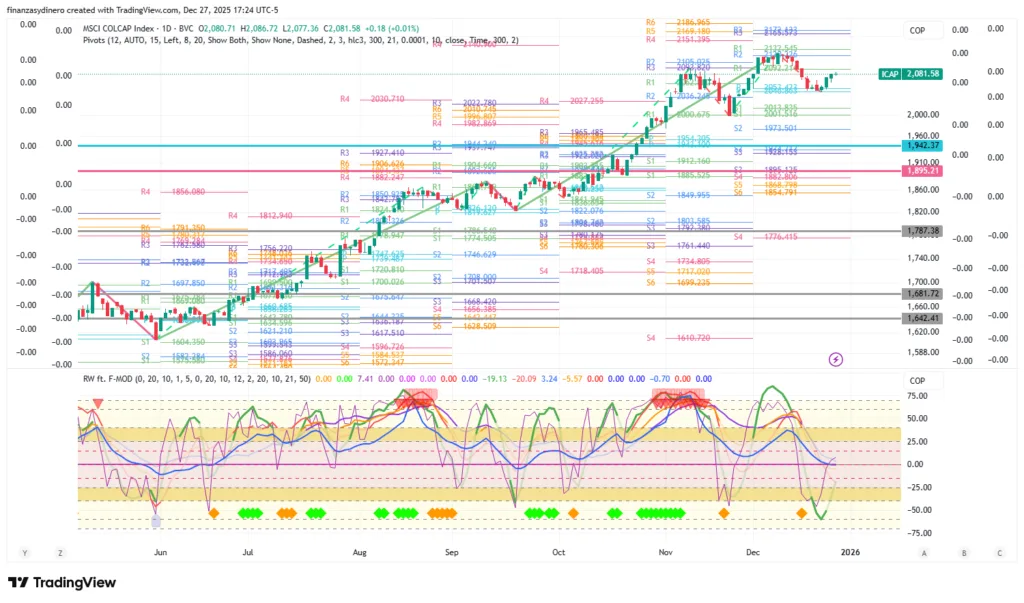Image resolution: width=1024 pixels, height=603 pixels.
Task: Open the COP currency selector on the main chart
Action: point(917,31)
